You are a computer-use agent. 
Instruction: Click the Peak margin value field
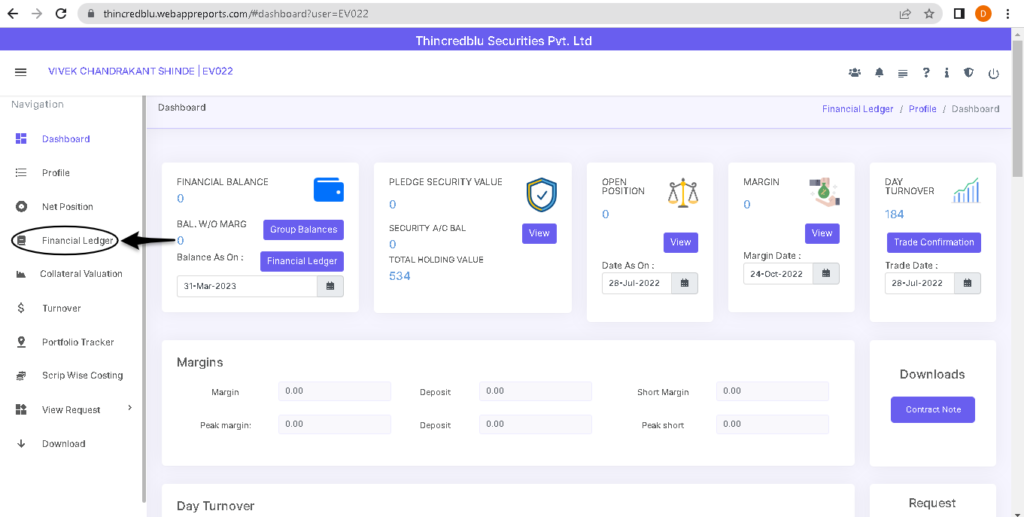[334, 424]
